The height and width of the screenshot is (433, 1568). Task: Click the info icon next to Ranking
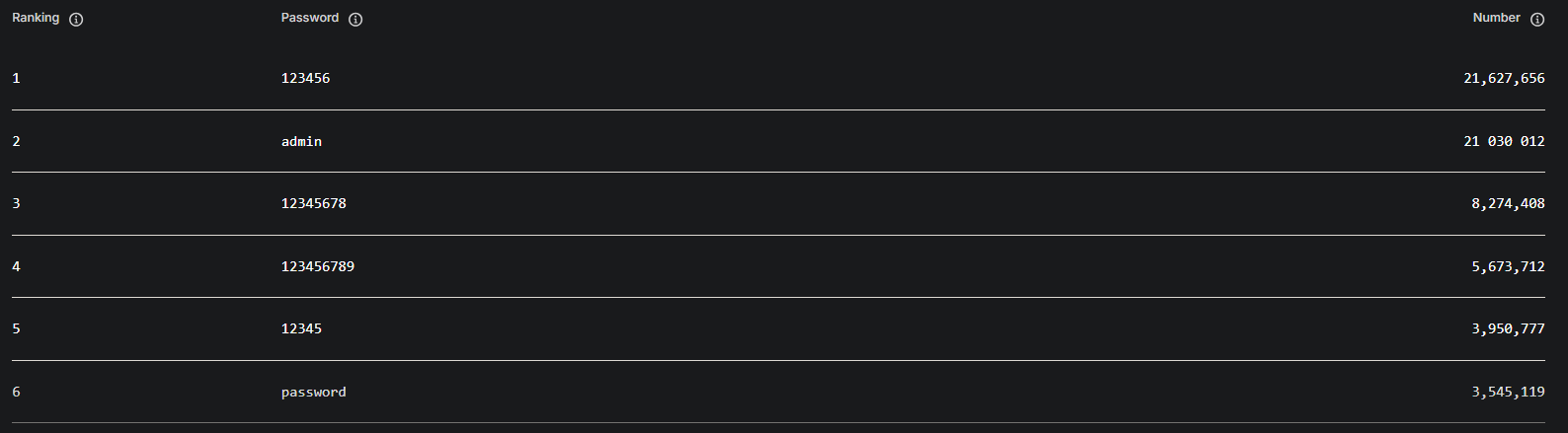coord(76,20)
